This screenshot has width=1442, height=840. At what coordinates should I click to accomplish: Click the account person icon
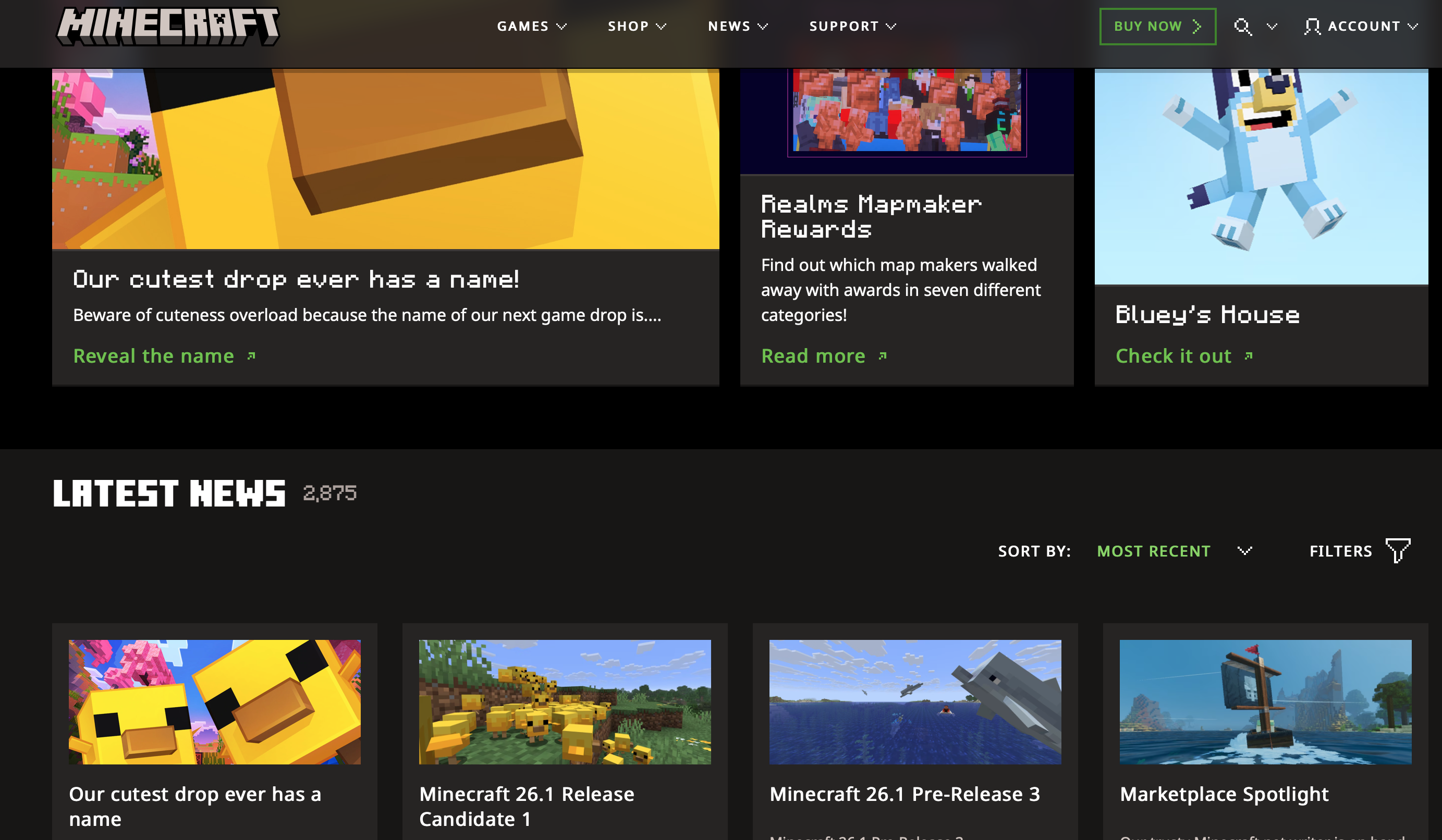[x=1312, y=26]
